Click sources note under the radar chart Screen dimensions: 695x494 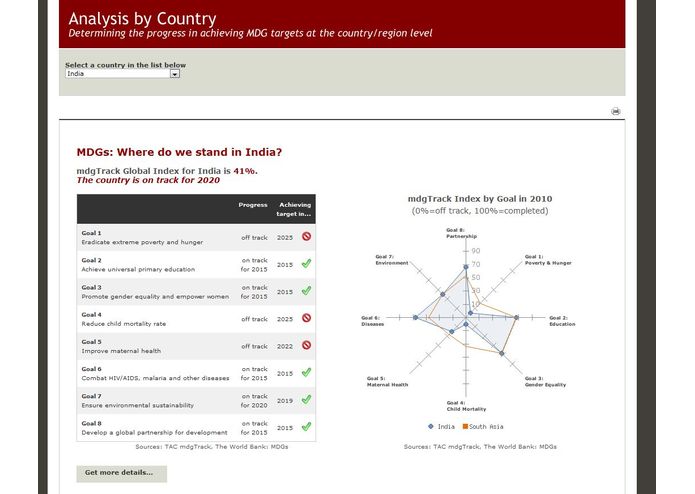(480, 447)
